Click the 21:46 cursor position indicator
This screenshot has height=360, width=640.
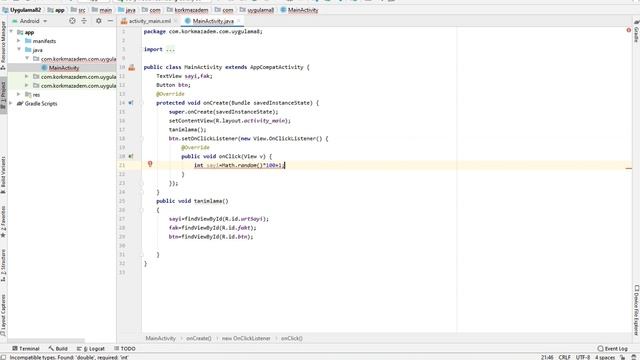click(x=547, y=357)
